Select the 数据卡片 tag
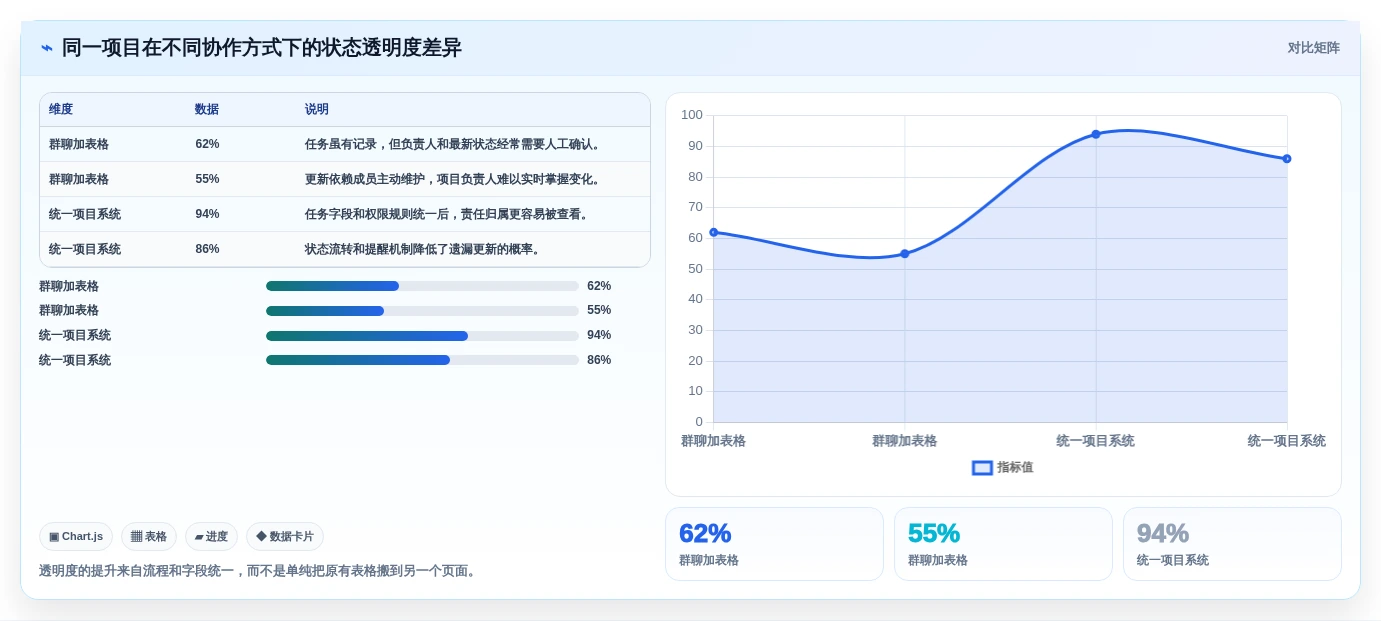 (285, 537)
